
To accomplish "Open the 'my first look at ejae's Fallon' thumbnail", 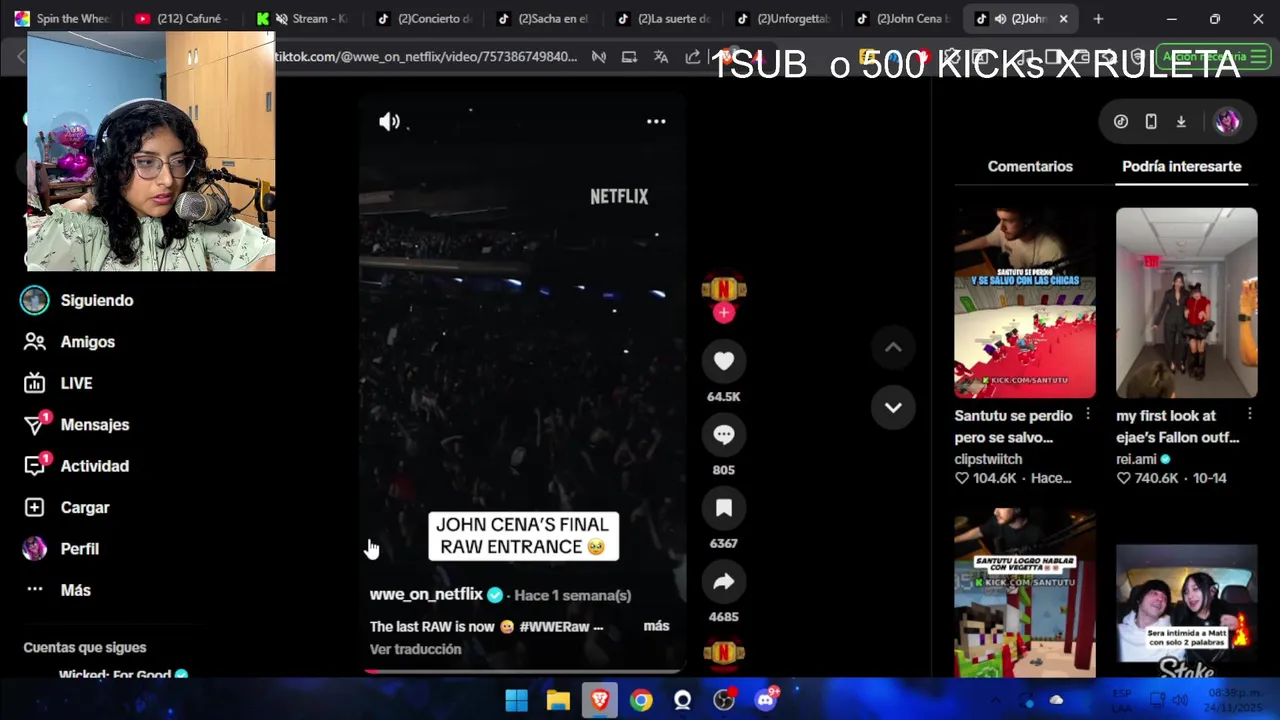I will click(1186, 303).
